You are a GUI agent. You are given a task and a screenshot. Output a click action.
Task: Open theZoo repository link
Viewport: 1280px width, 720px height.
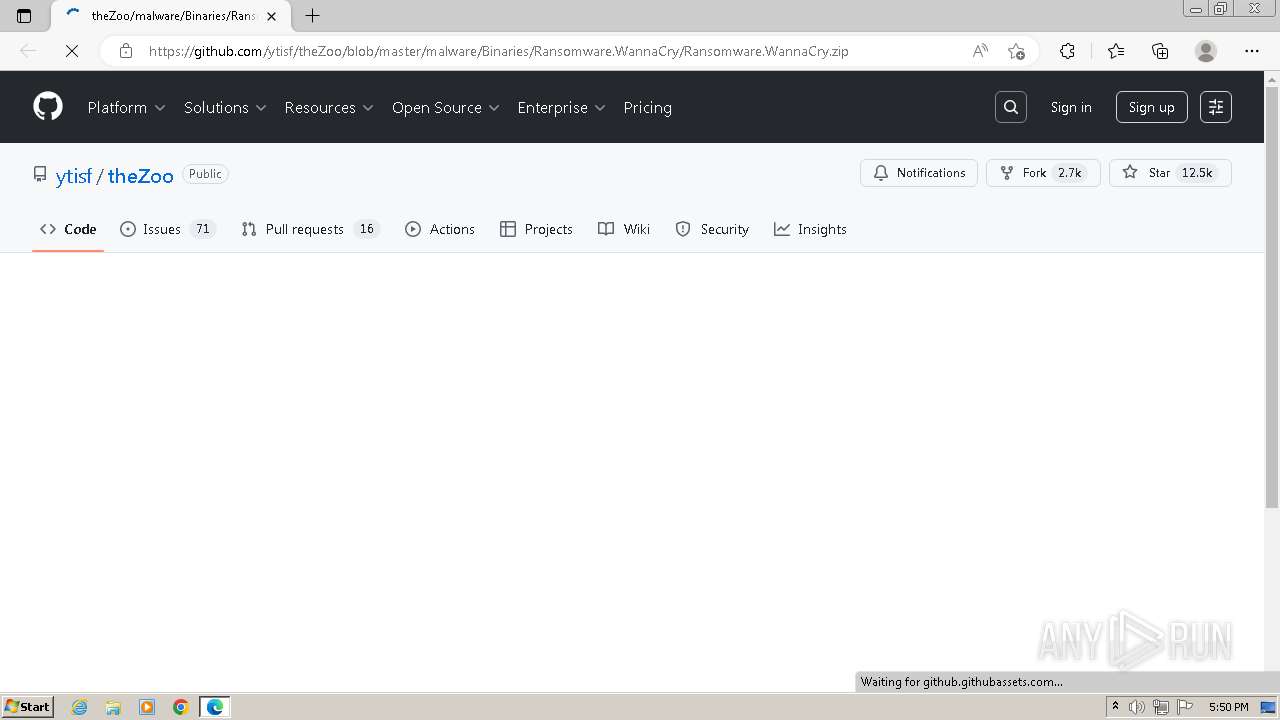tap(141, 175)
